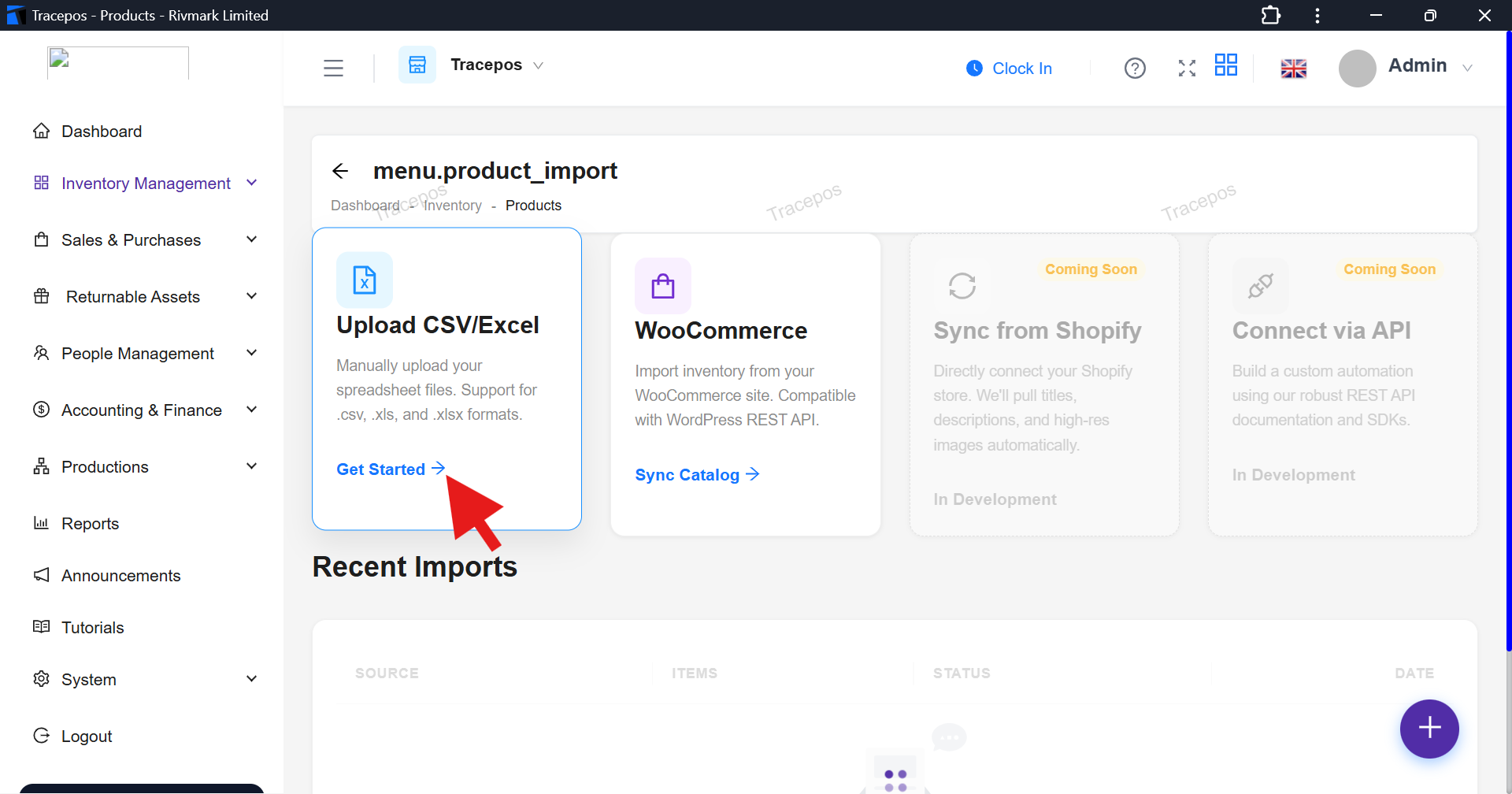The width and height of the screenshot is (1512, 794).
Task: Click the page vertical scrollbar
Action: coord(1509,341)
